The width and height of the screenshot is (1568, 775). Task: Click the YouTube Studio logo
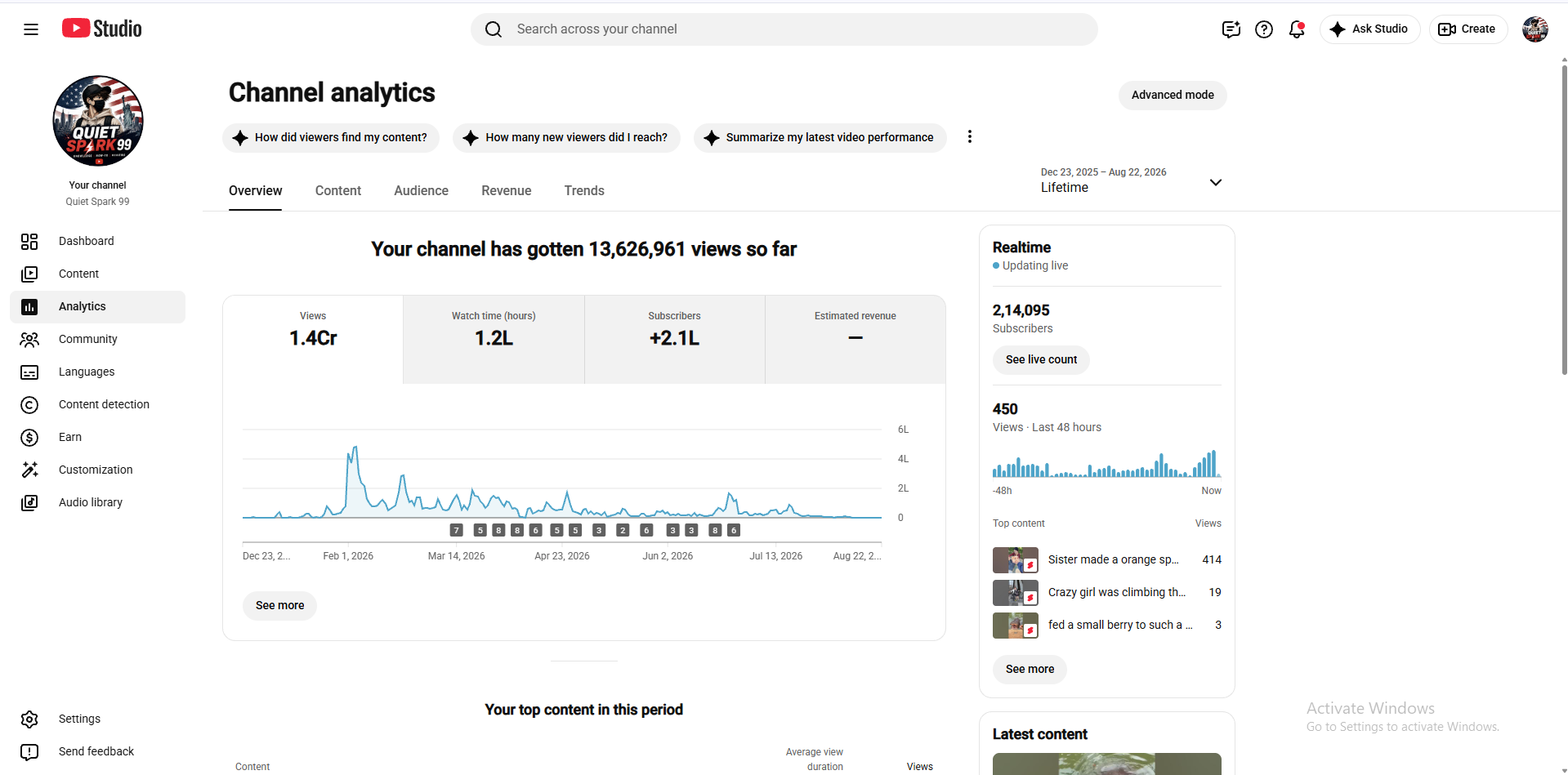102,29
